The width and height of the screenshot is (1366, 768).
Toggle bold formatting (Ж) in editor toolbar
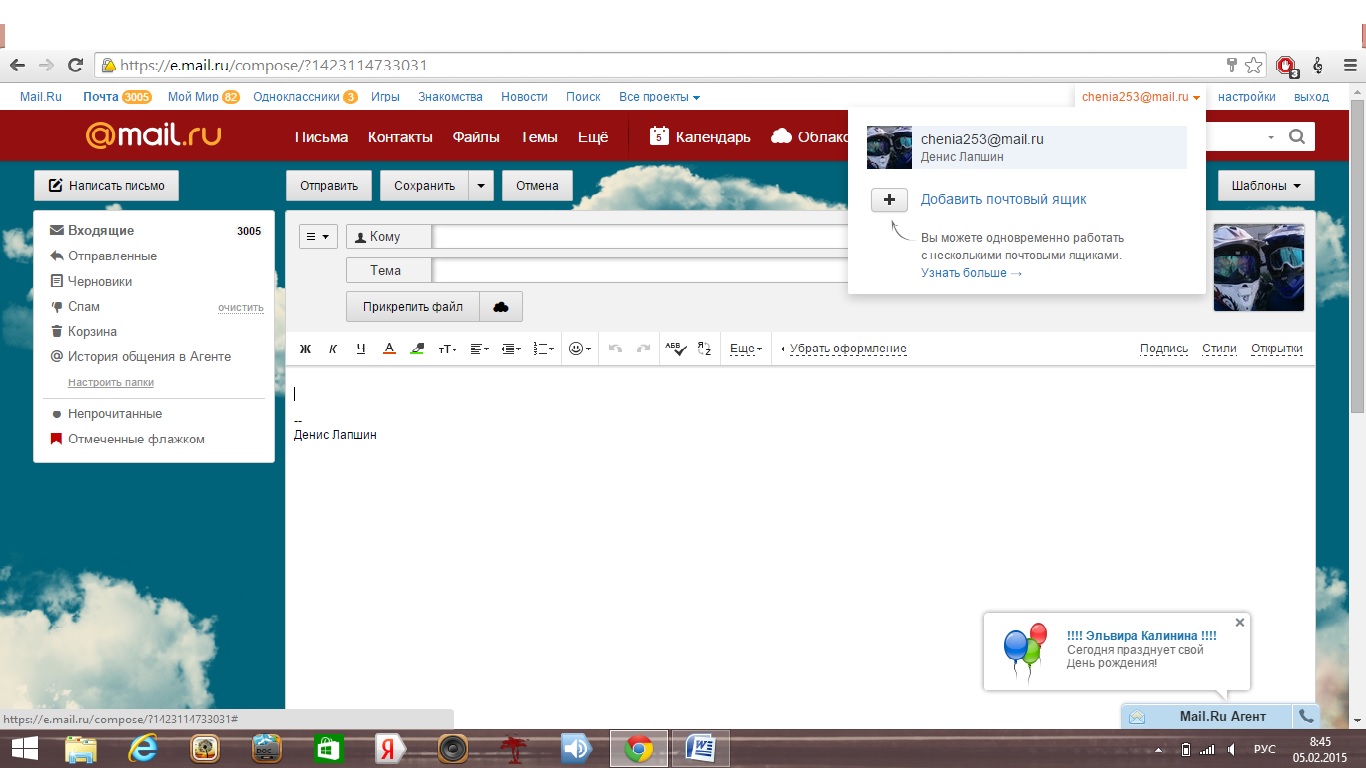click(x=306, y=349)
